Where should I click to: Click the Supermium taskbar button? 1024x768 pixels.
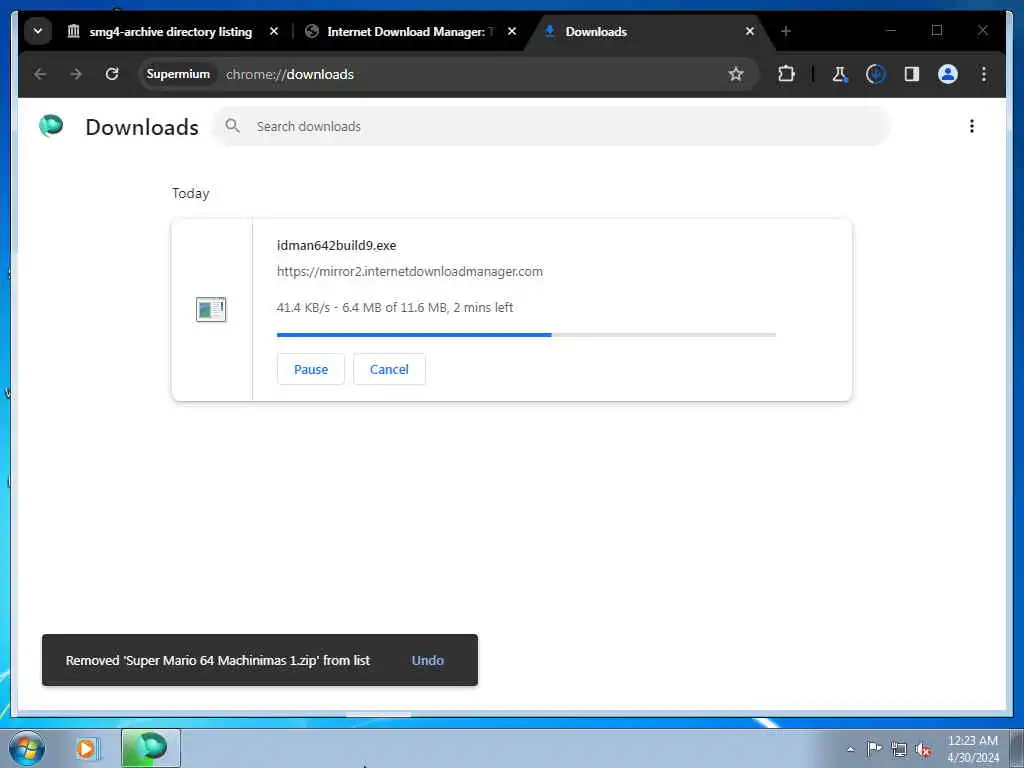(151, 748)
